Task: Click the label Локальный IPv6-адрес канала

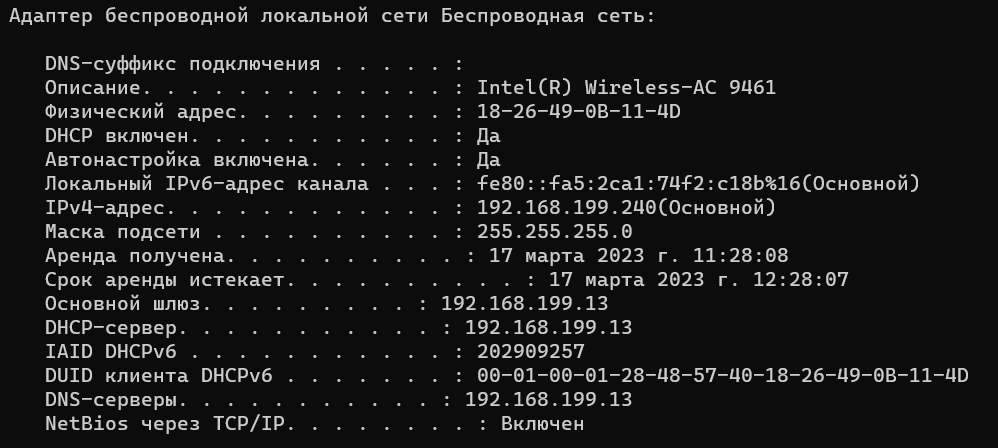Action: pyautogui.click(x=207, y=184)
